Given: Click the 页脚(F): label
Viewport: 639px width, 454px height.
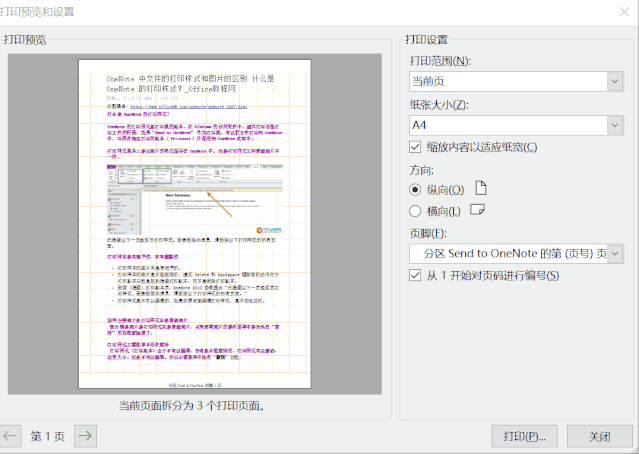Looking at the screenshot, I should tap(428, 234).
